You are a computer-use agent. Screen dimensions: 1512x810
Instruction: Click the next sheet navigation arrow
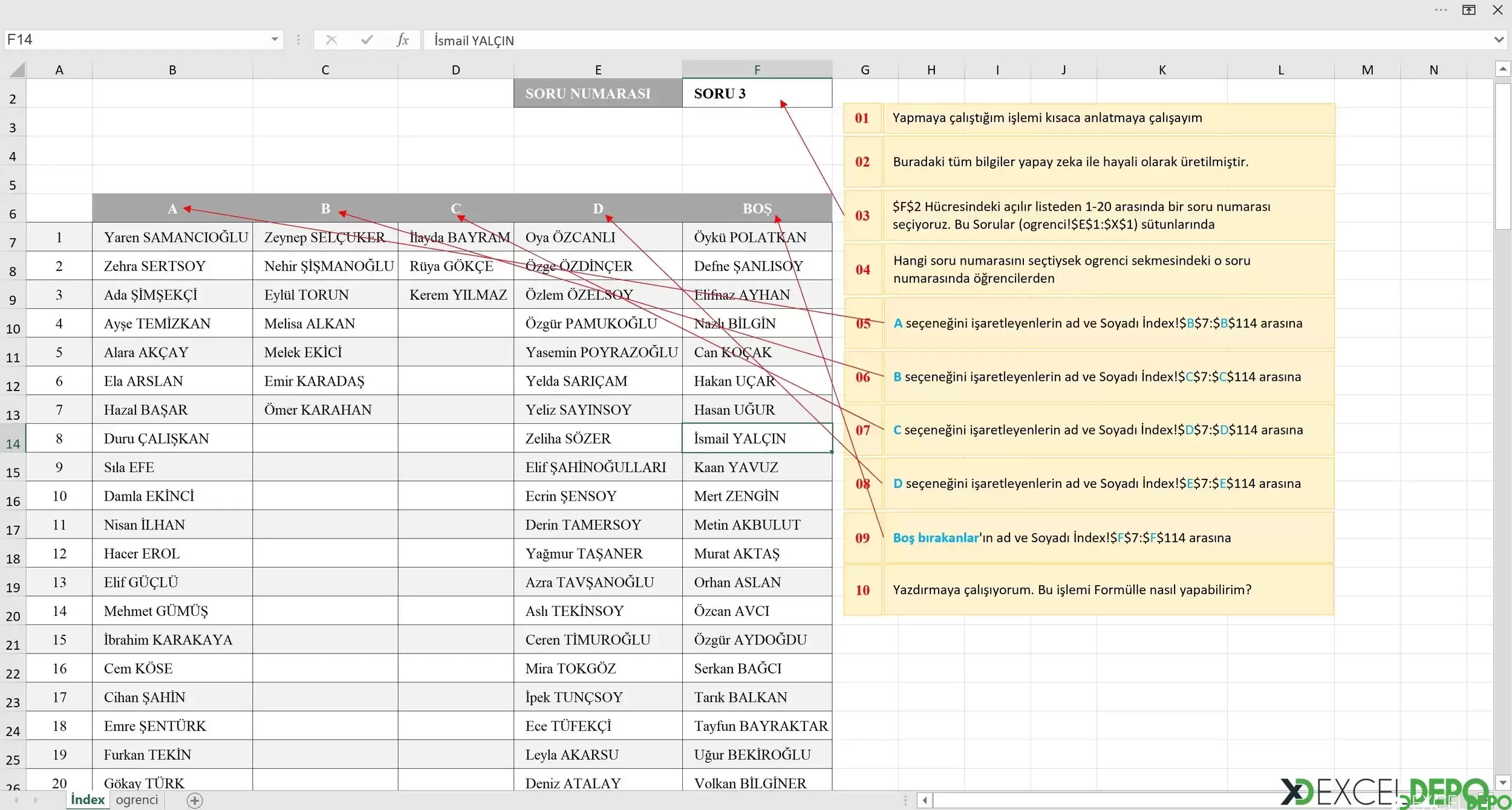(x=36, y=800)
